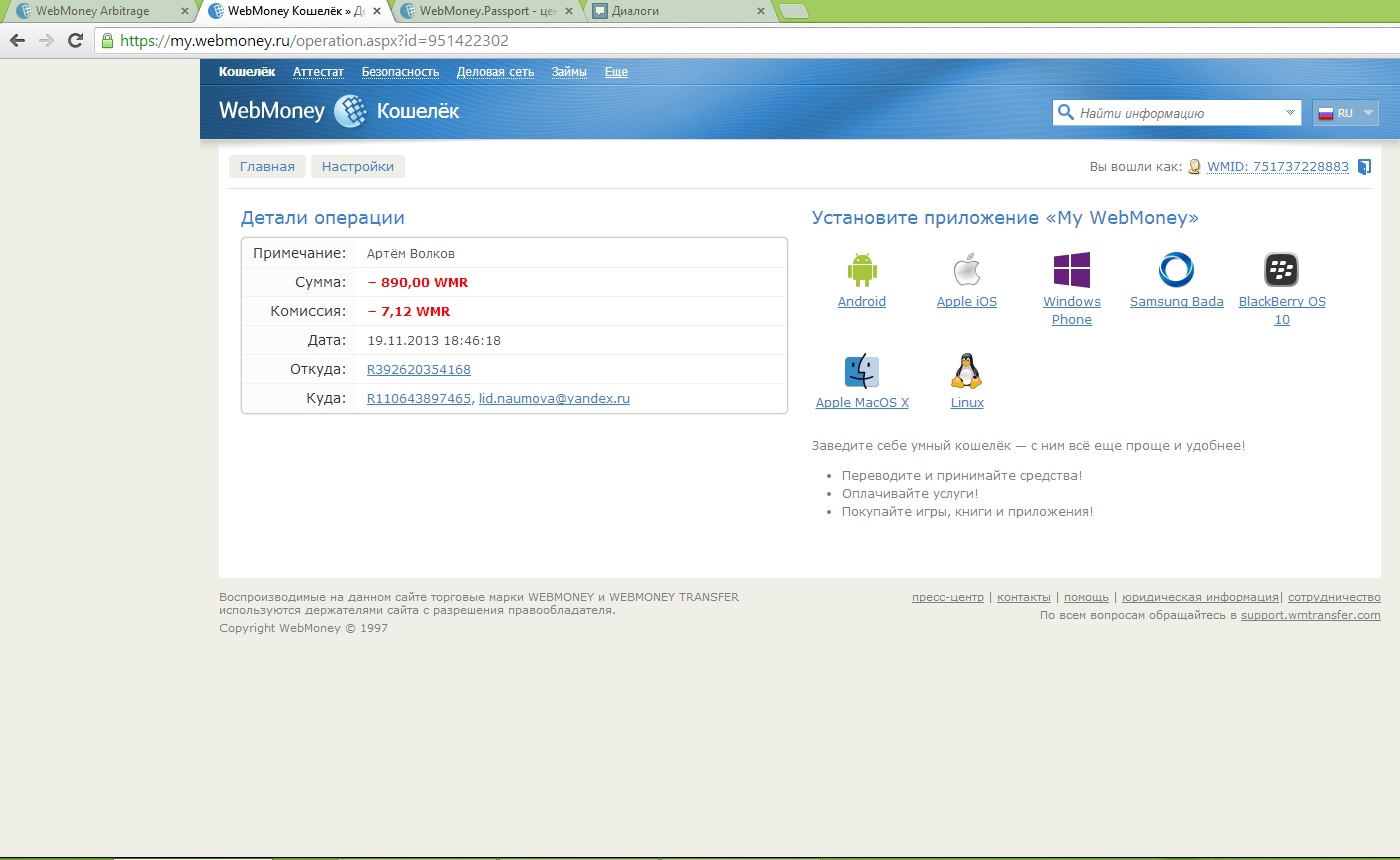Click the passport icon before WMID
The image size is (1400, 860).
tap(1194, 167)
